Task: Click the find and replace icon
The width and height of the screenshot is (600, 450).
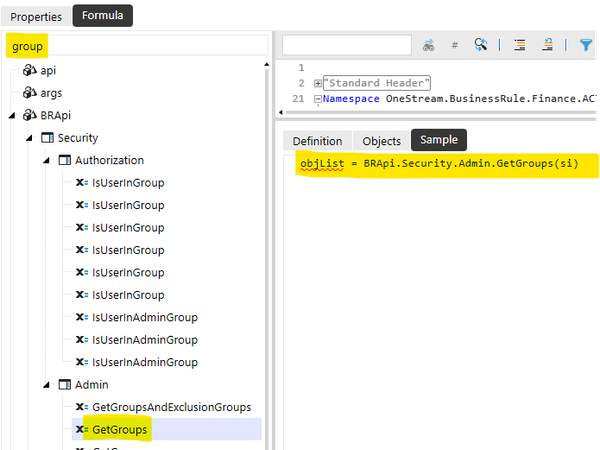Action: pyautogui.click(x=481, y=45)
